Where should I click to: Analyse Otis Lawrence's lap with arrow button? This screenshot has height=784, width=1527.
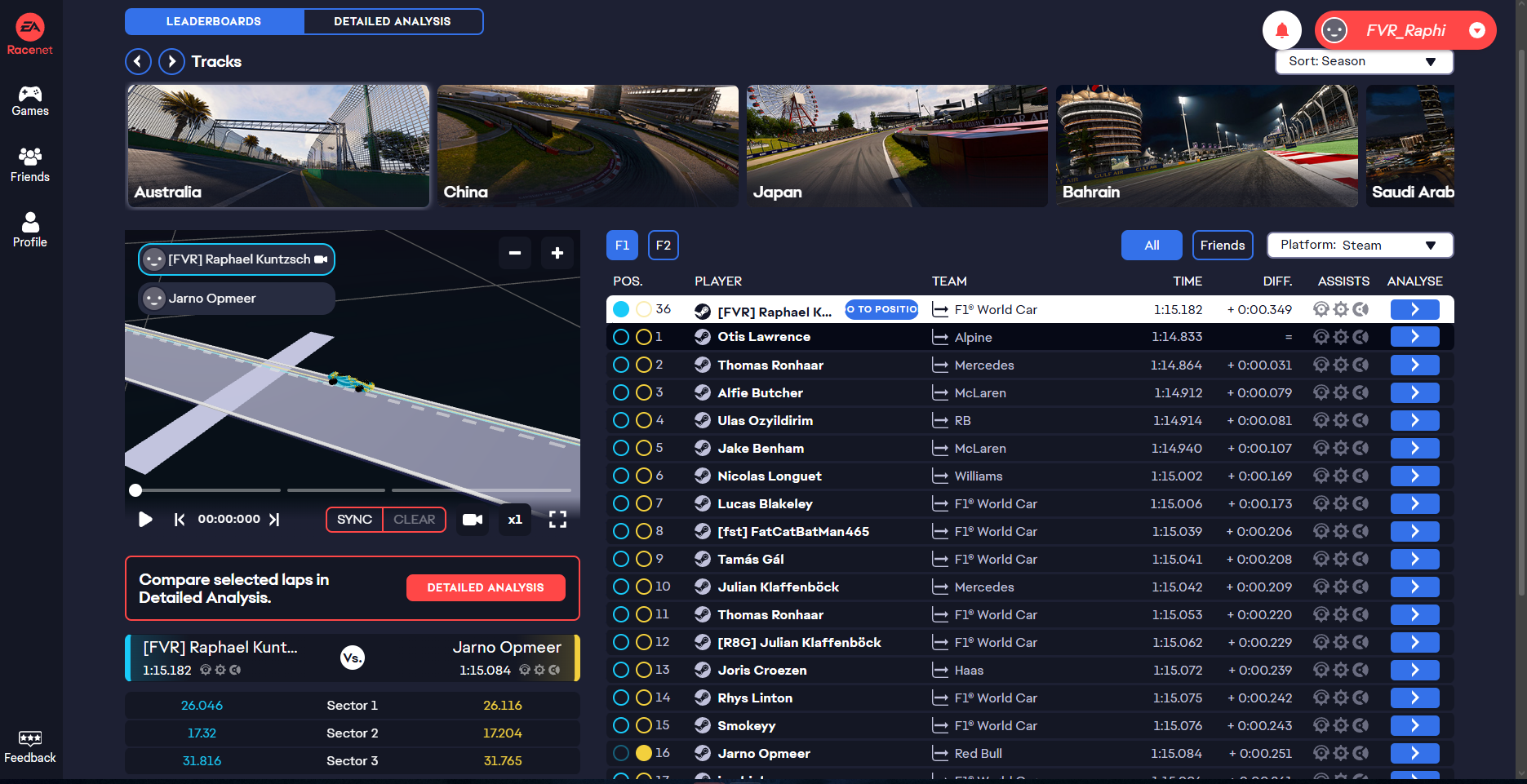click(x=1414, y=337)
